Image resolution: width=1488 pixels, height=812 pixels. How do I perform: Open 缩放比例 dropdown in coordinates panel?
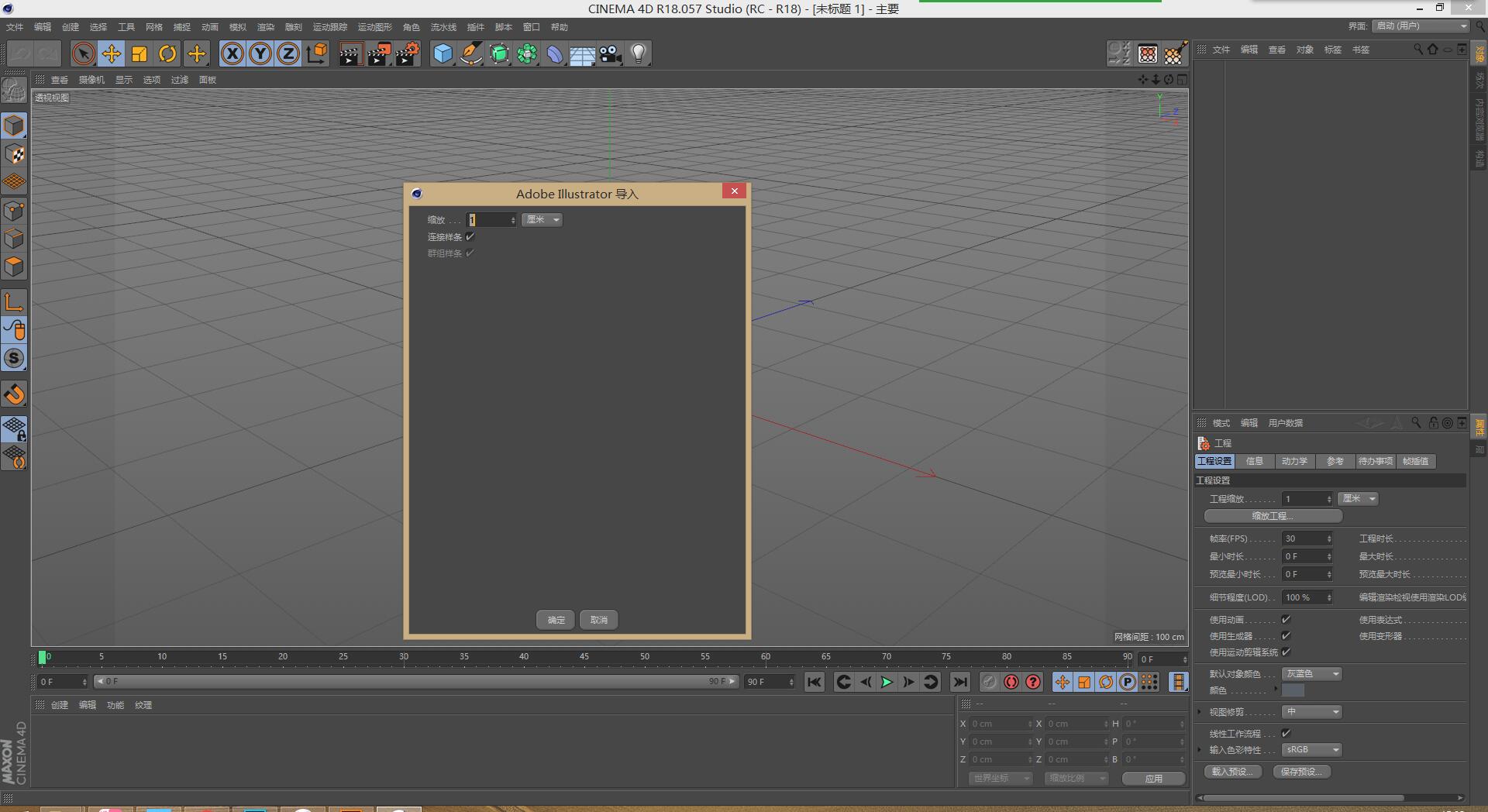click(1076, 778)
